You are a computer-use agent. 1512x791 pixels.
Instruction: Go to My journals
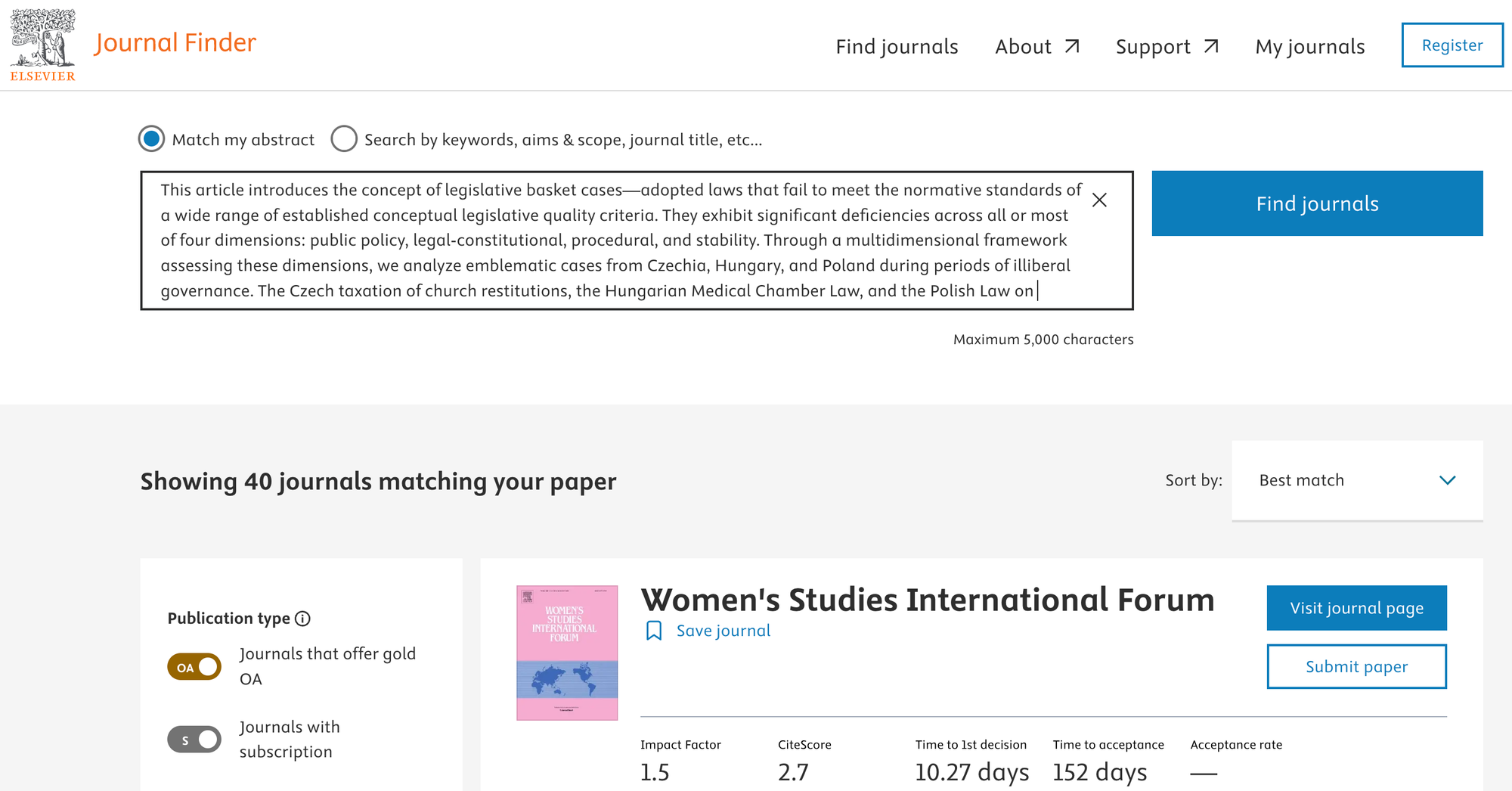coord(1310,46)
